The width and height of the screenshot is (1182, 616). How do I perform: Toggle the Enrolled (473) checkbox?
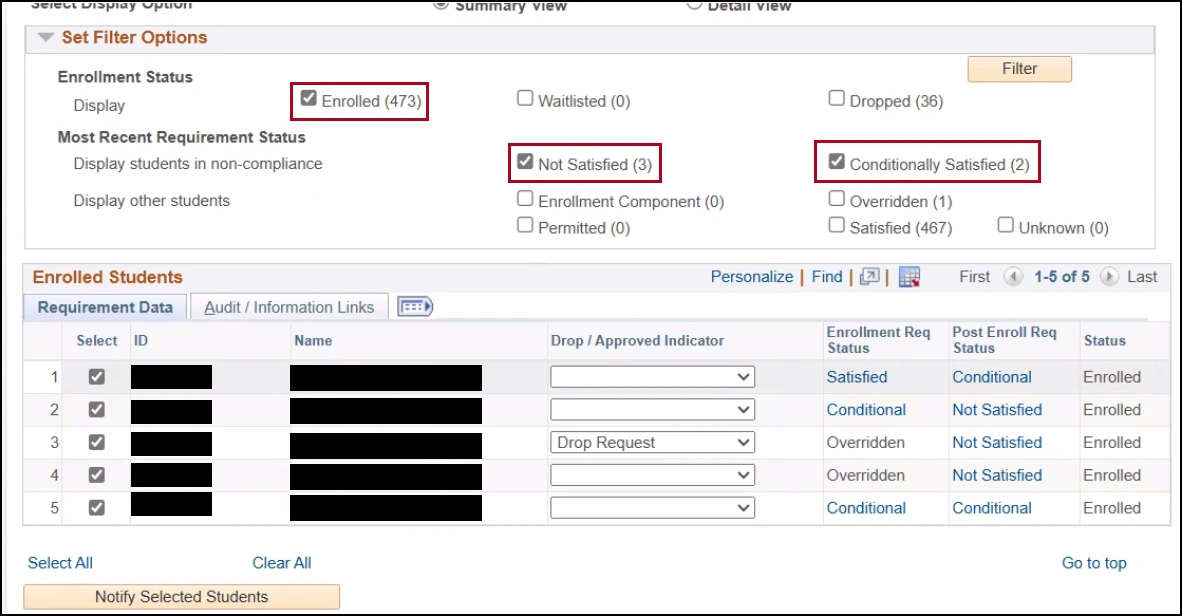308,99
